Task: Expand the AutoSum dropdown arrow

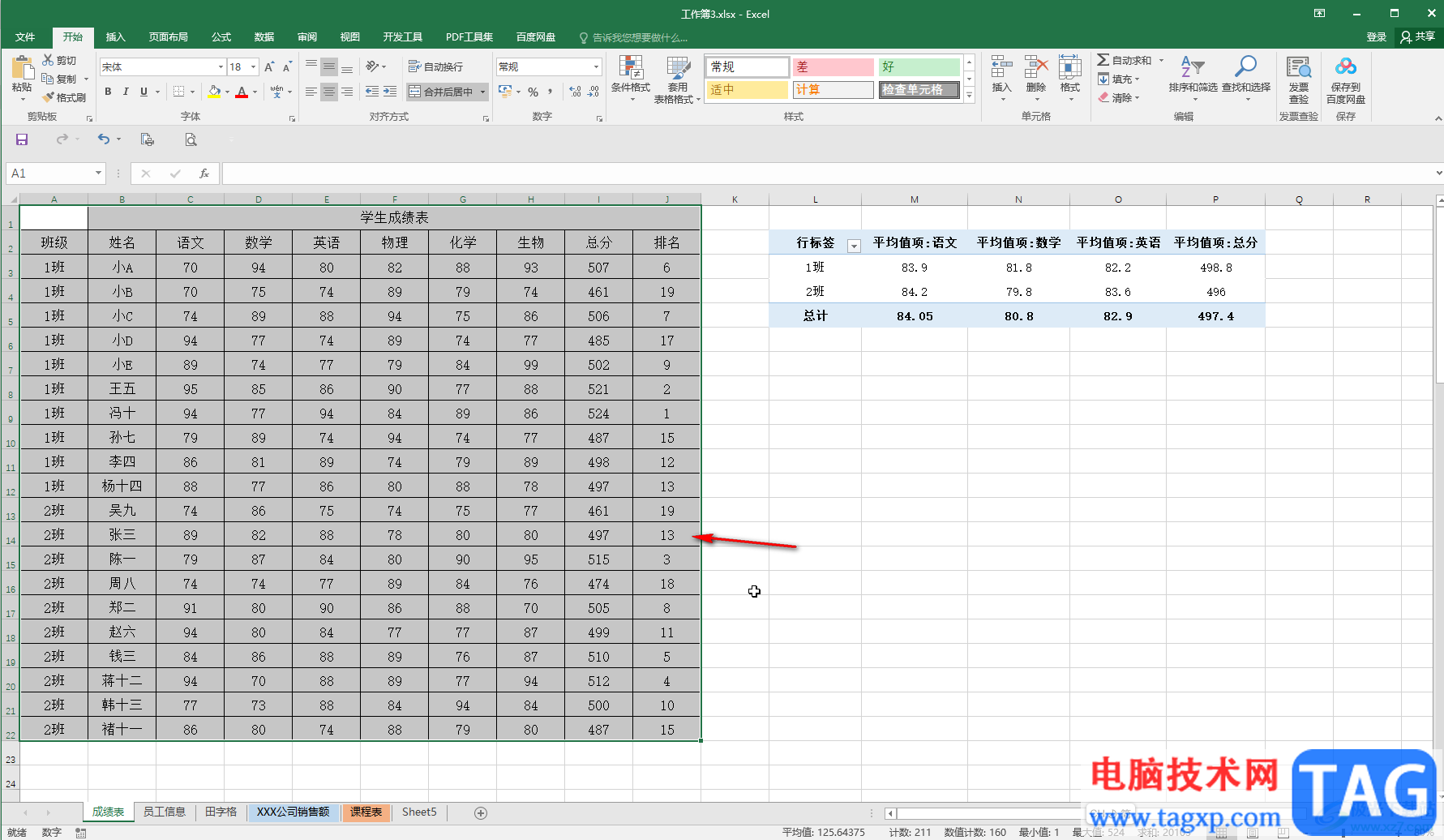Action: click(1161, 60)
